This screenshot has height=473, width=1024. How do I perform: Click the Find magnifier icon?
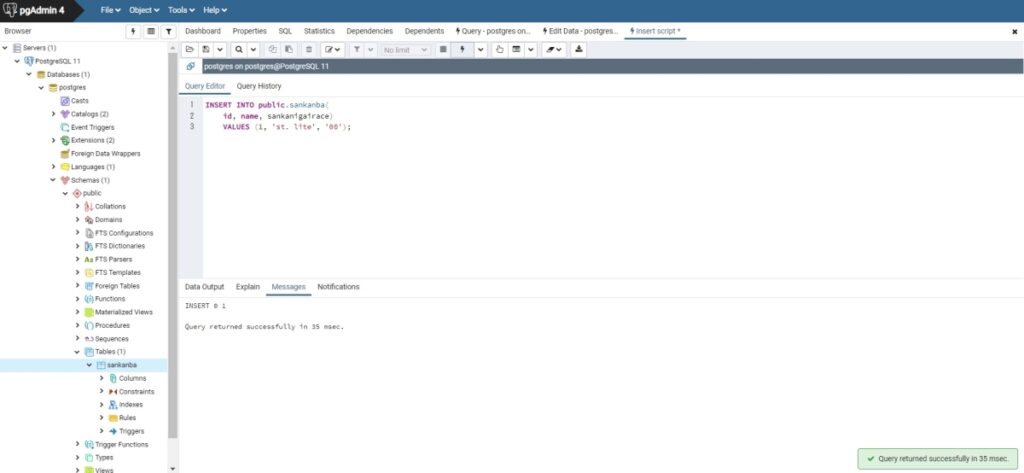(239, 49)
